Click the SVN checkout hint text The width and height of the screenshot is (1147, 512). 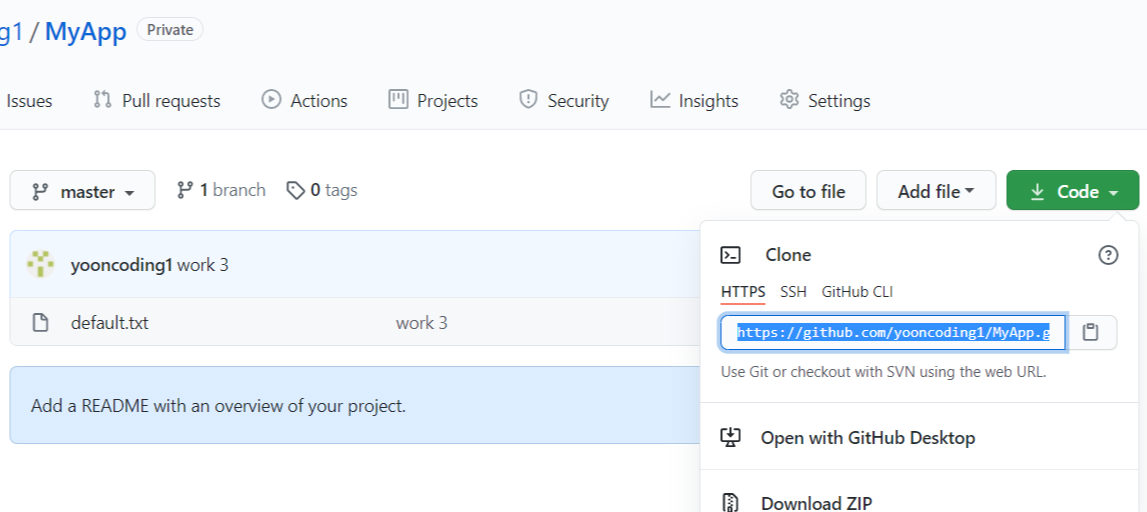coord(884,372)
